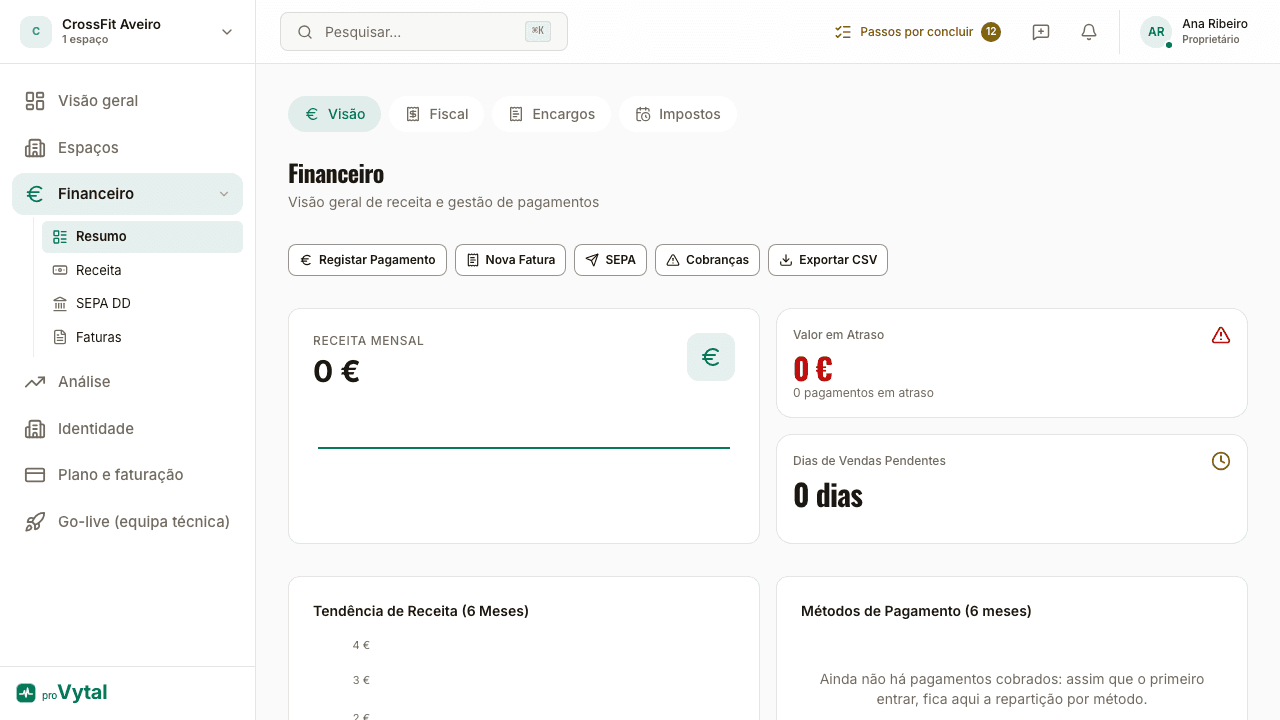Image resolution: width=1280 pixels, height=720 pixels.
Task: Switch to the Fiscal tab
Action: tap(437, 114)
